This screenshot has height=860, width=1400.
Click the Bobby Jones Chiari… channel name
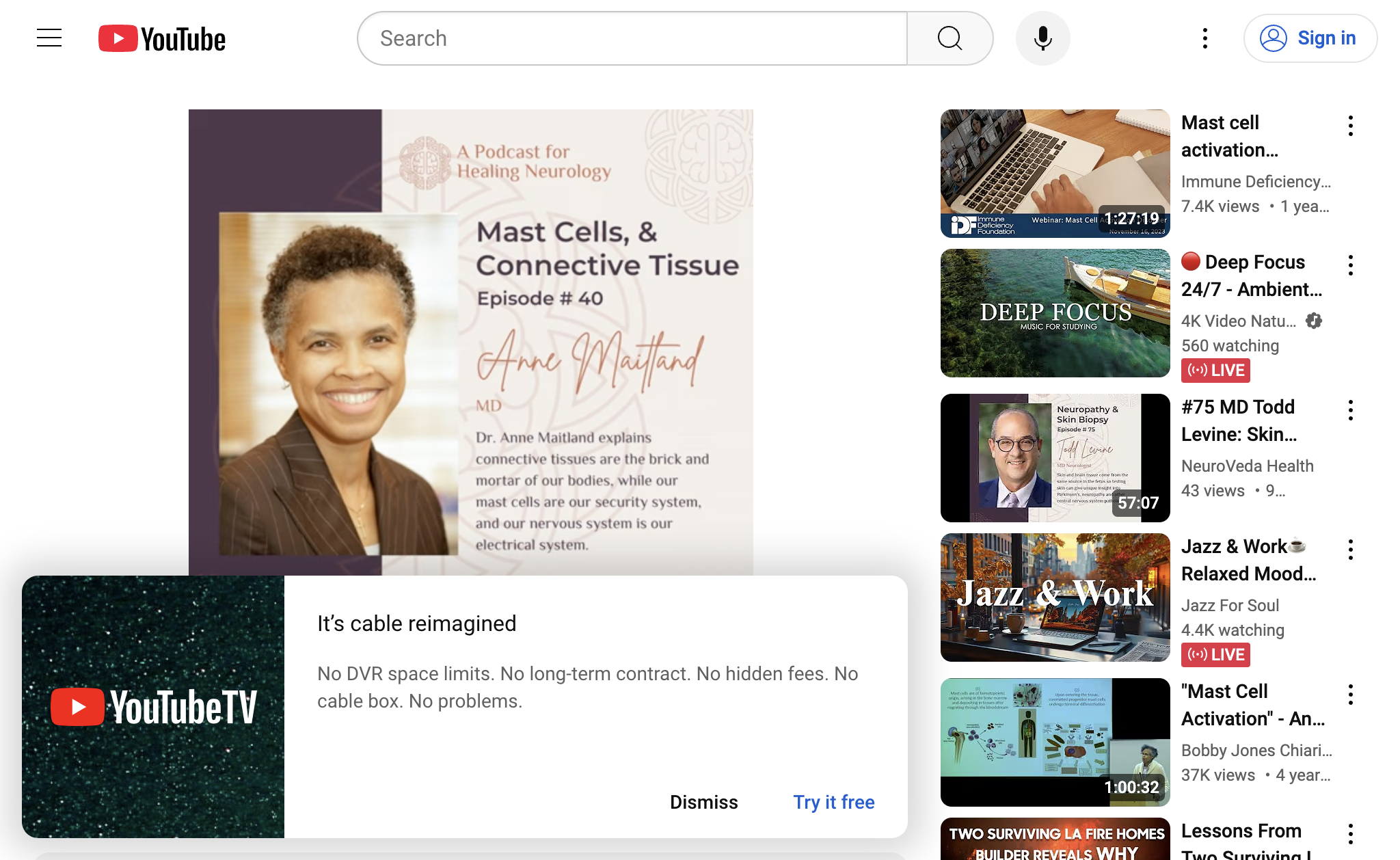point(1256,751)
